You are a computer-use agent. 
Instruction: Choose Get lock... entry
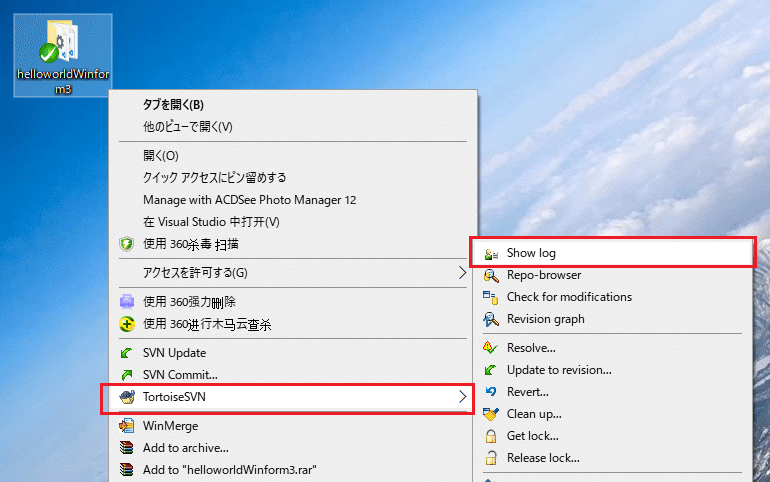click(532, 436)
